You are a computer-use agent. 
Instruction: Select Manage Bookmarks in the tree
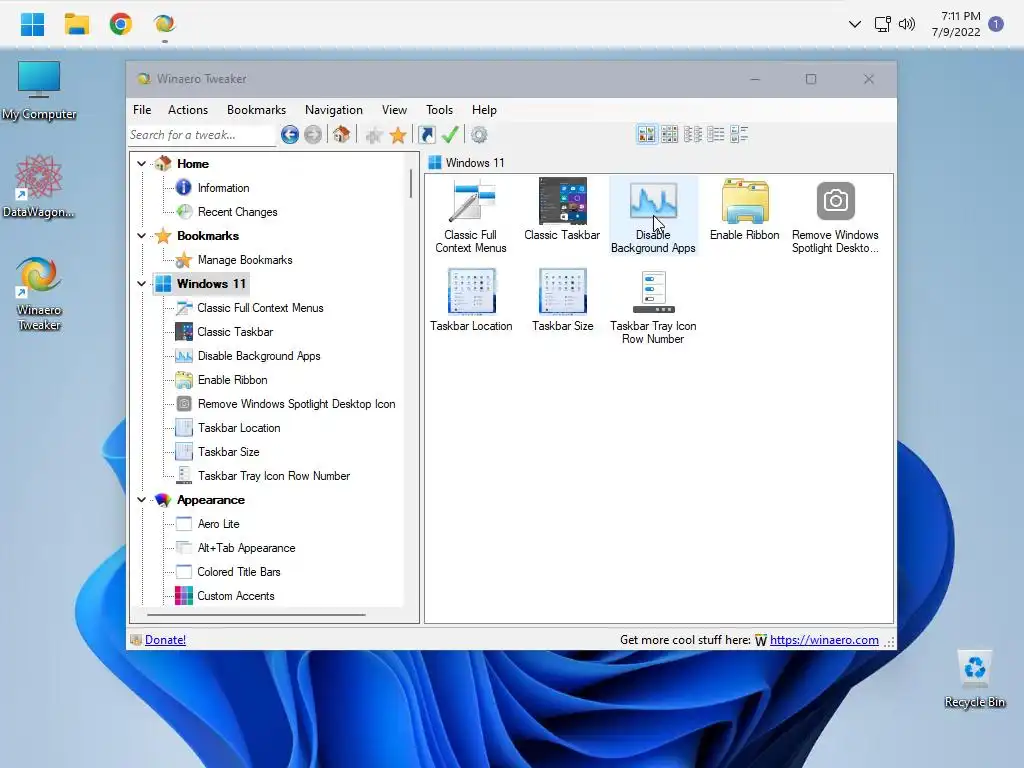click(x=245, y=260)
